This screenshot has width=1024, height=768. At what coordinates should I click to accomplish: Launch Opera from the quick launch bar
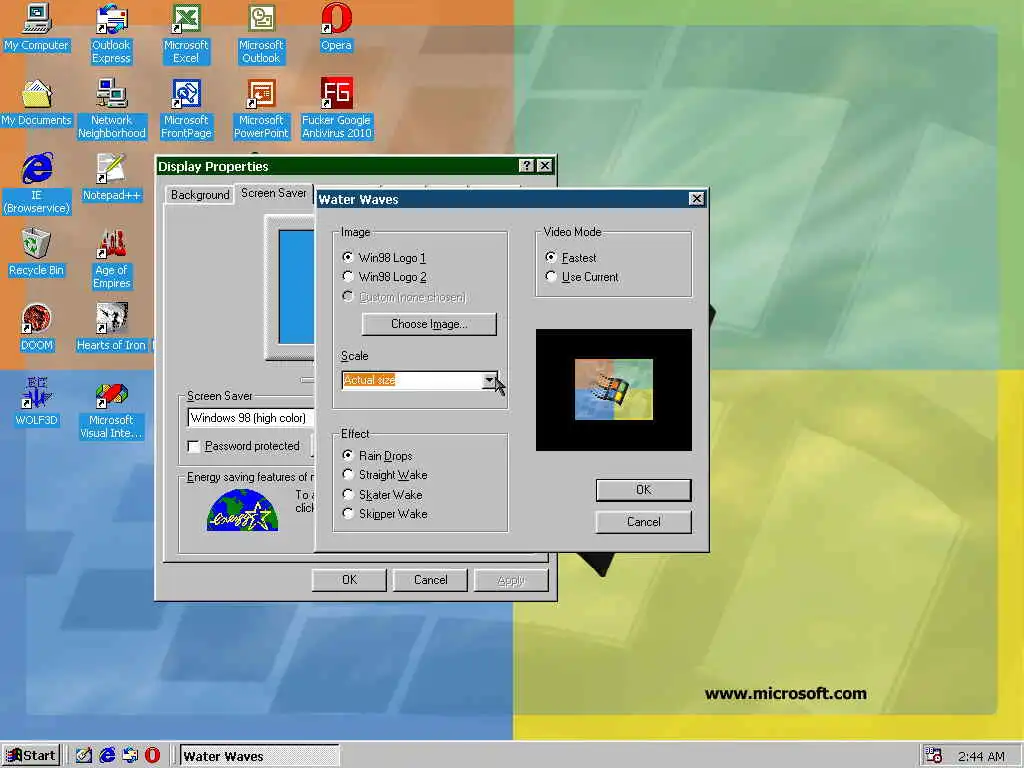[152, 756]
